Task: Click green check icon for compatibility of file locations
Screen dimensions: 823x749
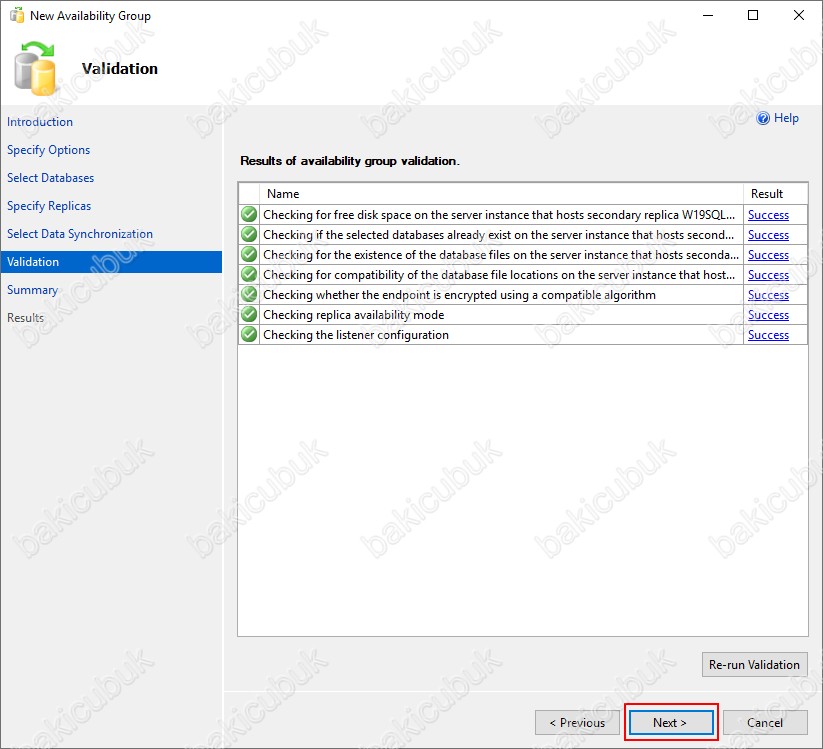Action: (249, 275)
